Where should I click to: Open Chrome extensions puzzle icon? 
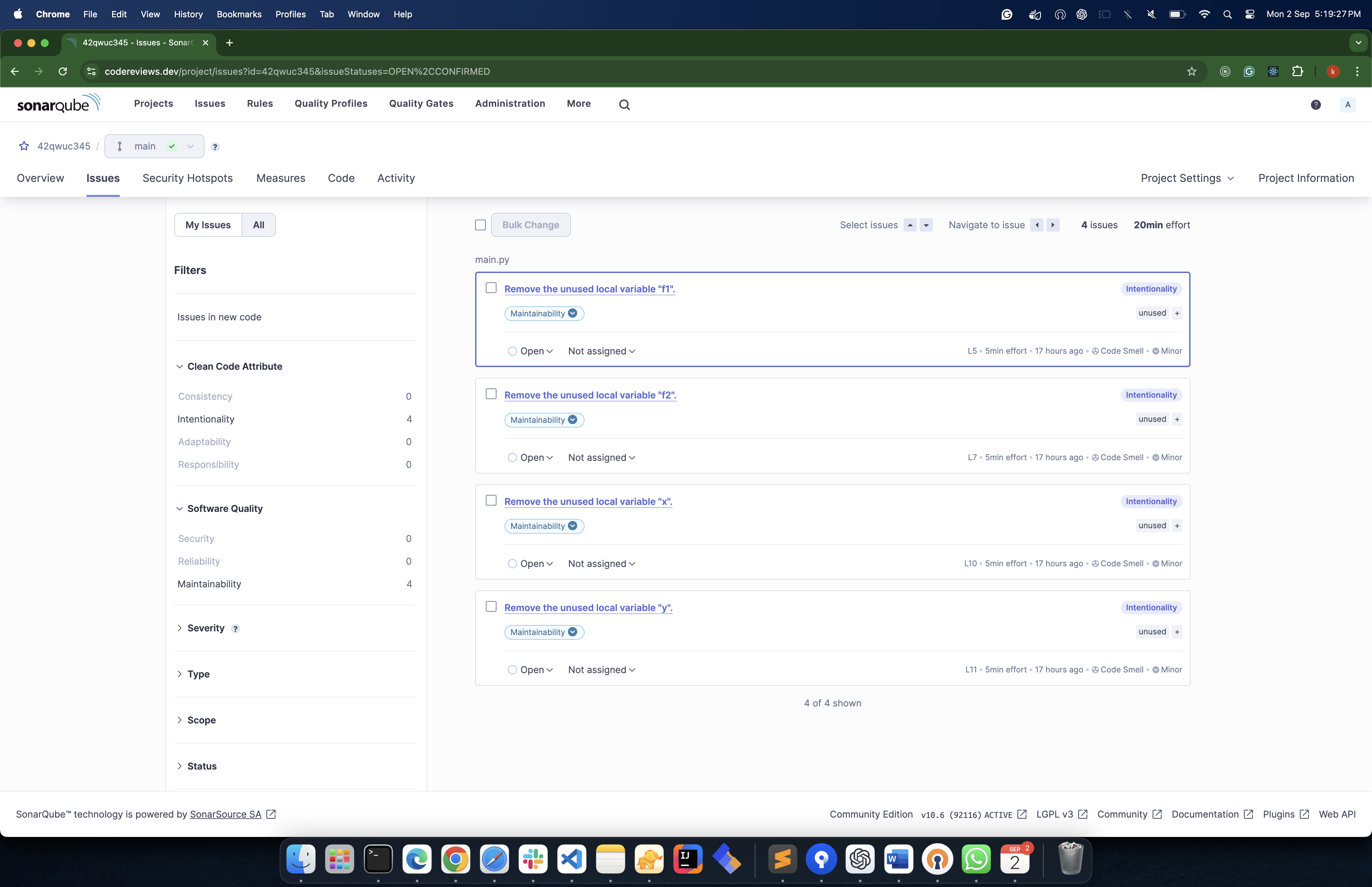click(1297, 71)
